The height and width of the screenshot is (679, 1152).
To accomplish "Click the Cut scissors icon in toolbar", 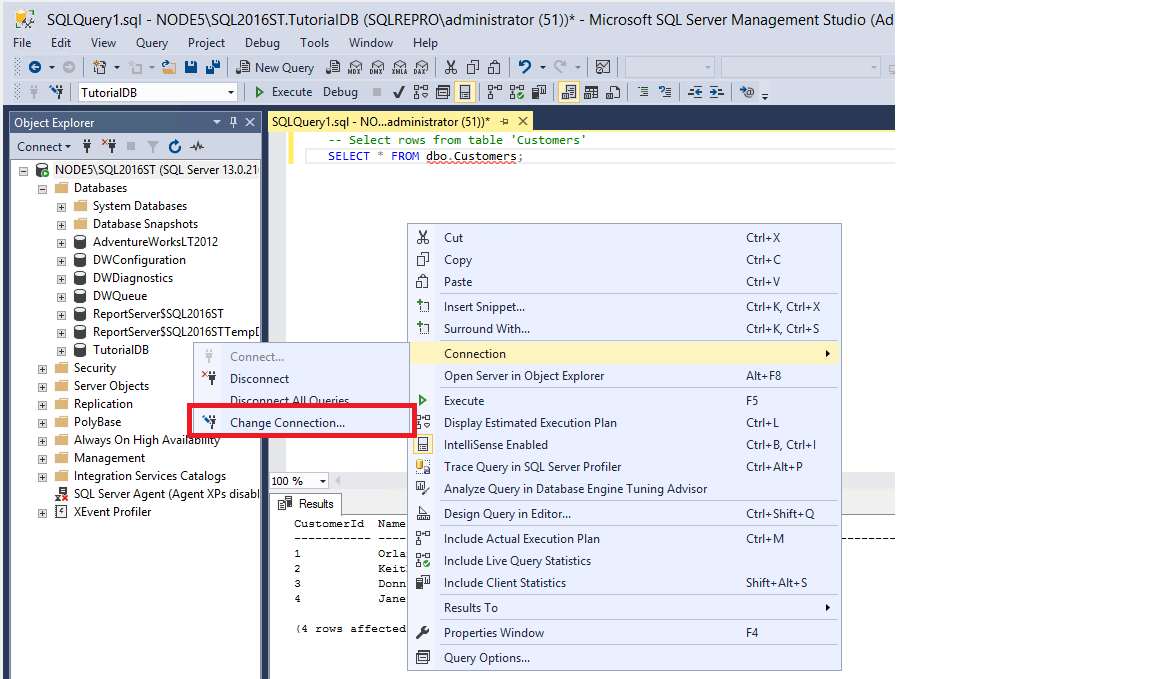I will [x=451, y=67].
